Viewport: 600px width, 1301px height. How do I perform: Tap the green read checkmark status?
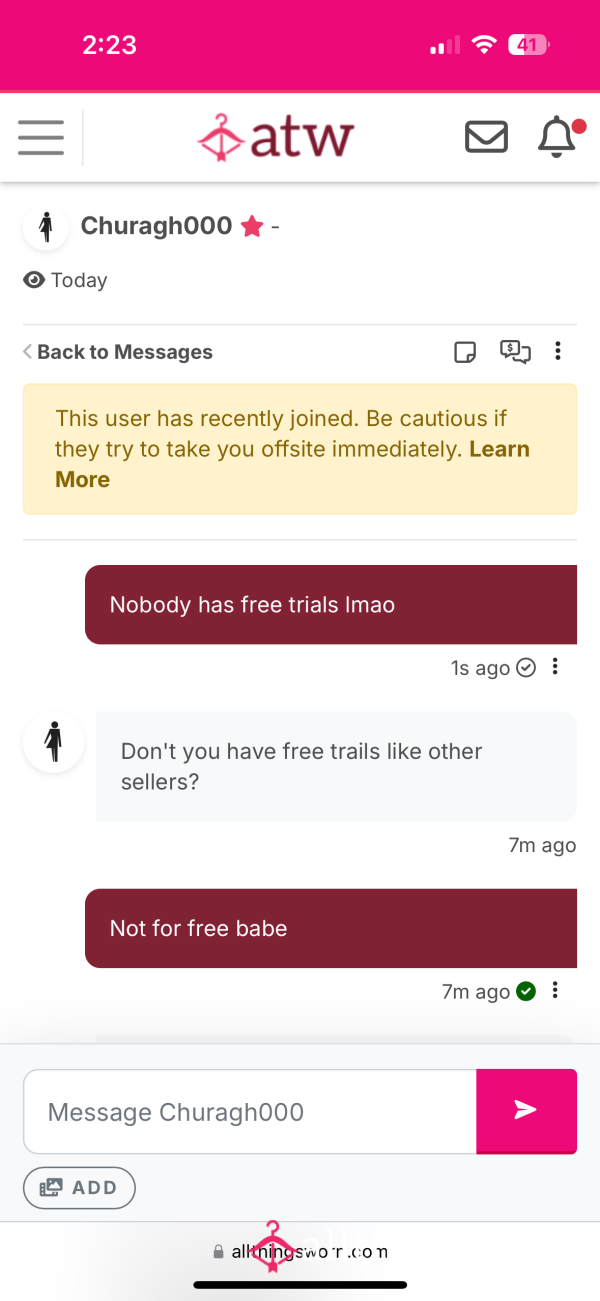(526, 992)
